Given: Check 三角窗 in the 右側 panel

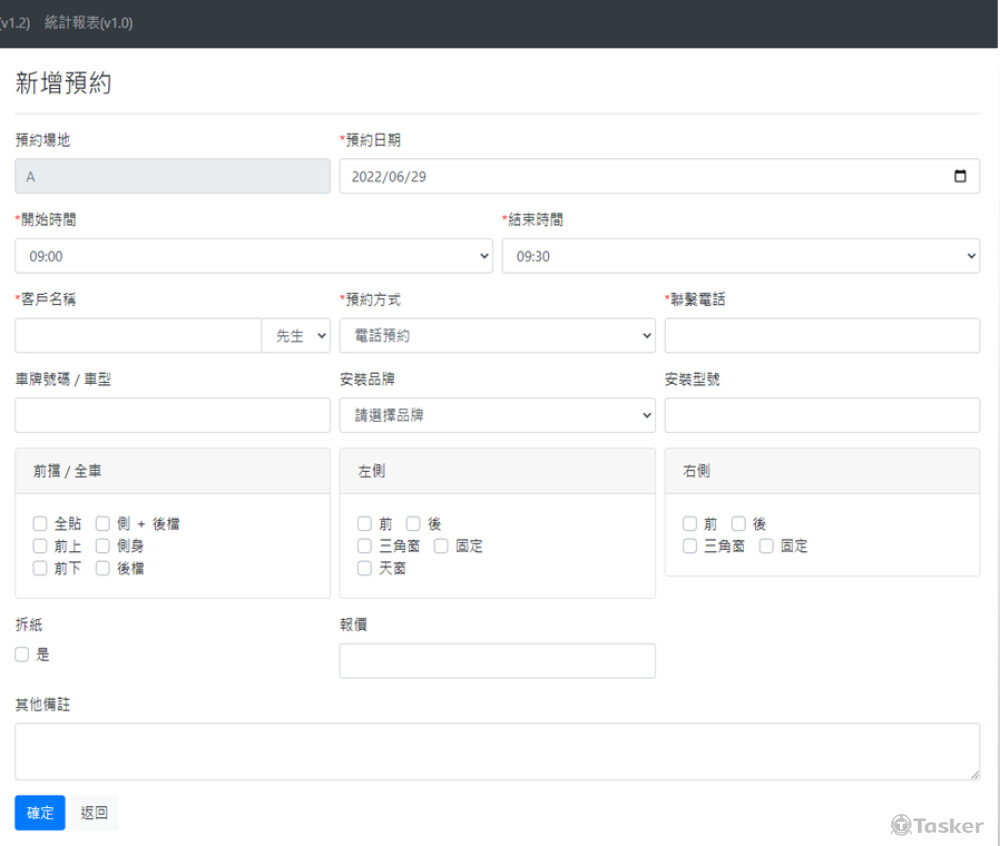Looking at the screenshot, I should click(690, 546).
